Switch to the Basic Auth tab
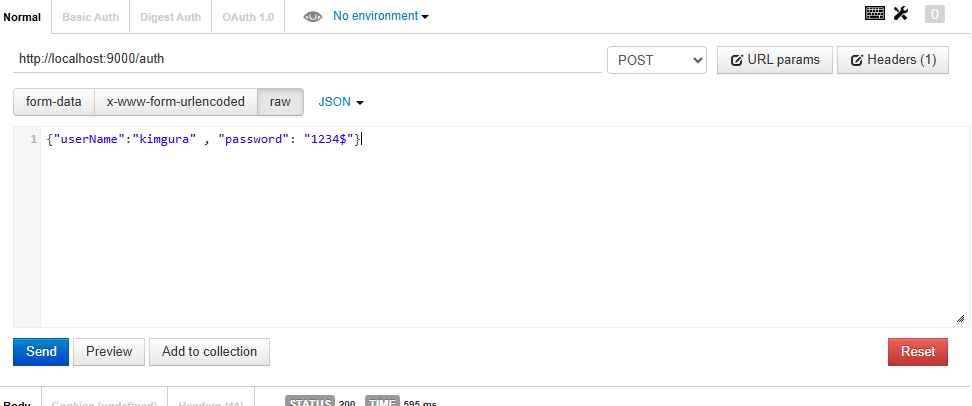This screenshot has height=406, width=972. (x=91, y=17)
